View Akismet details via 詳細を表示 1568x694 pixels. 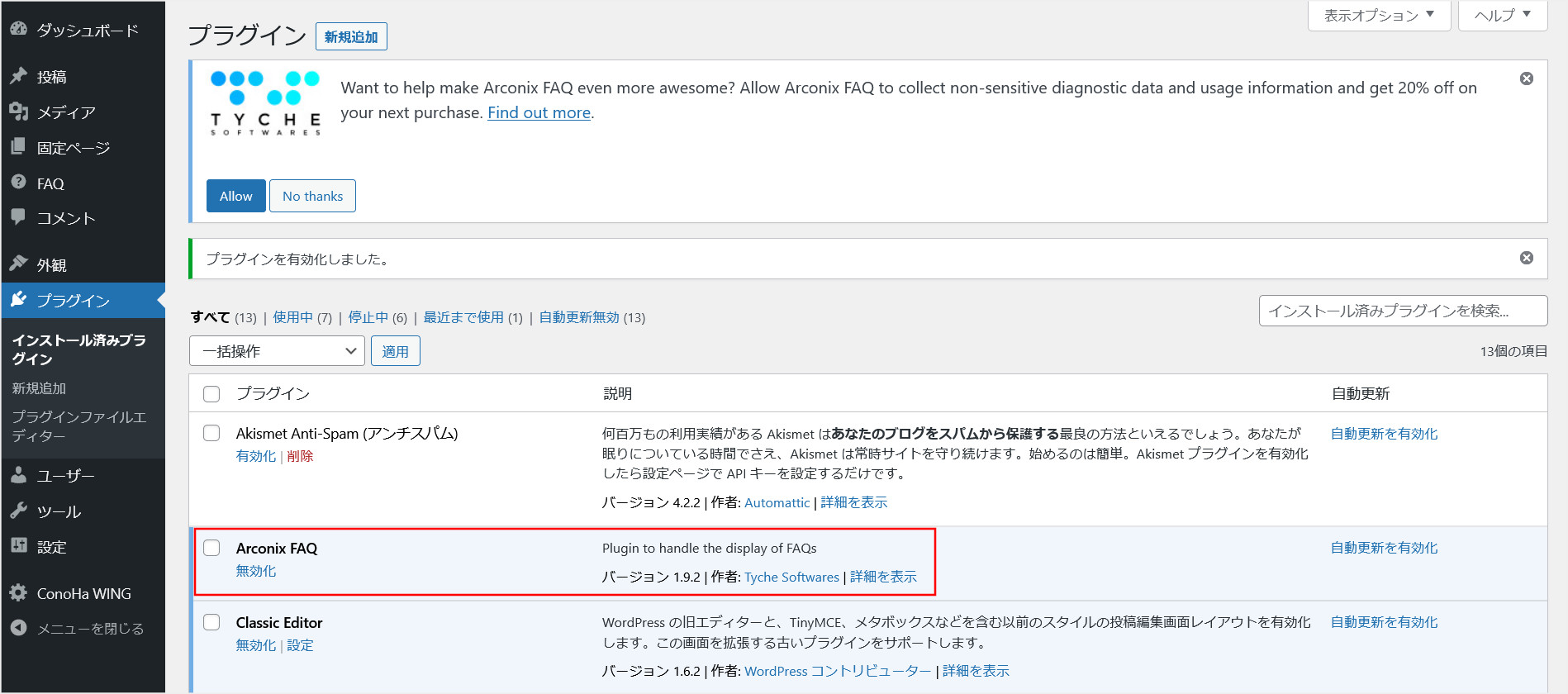click(x=853, y=502)
